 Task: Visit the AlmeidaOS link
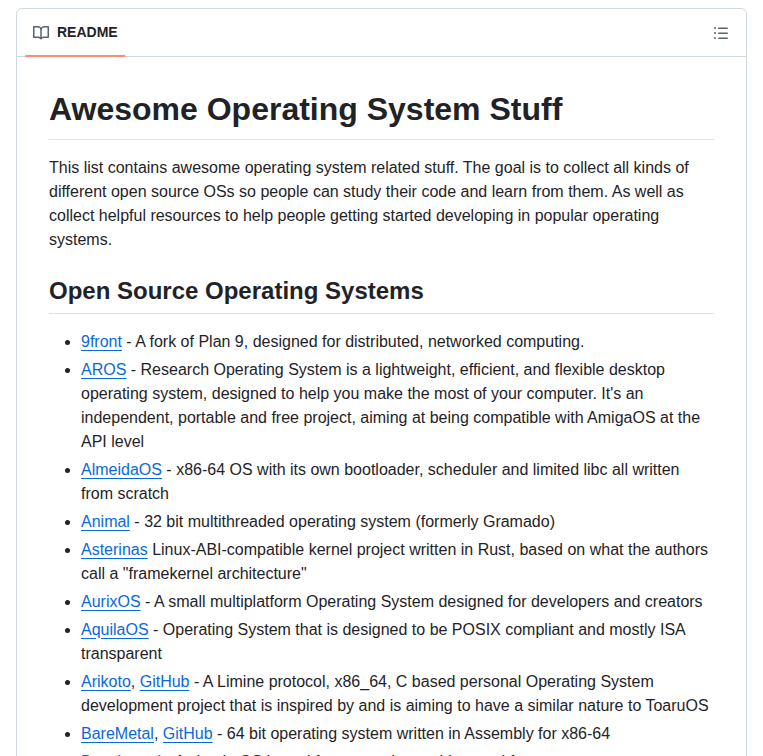pos(121,470)
